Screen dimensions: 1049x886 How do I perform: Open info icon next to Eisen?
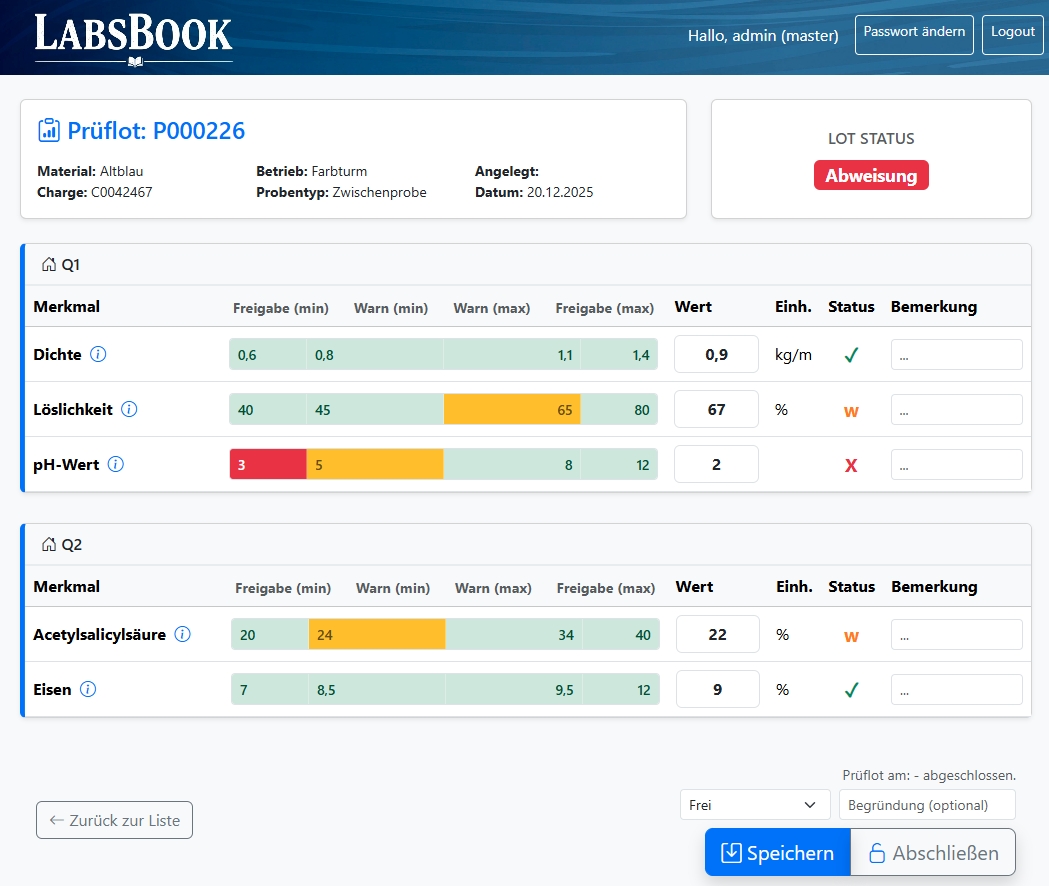point(88,689)
